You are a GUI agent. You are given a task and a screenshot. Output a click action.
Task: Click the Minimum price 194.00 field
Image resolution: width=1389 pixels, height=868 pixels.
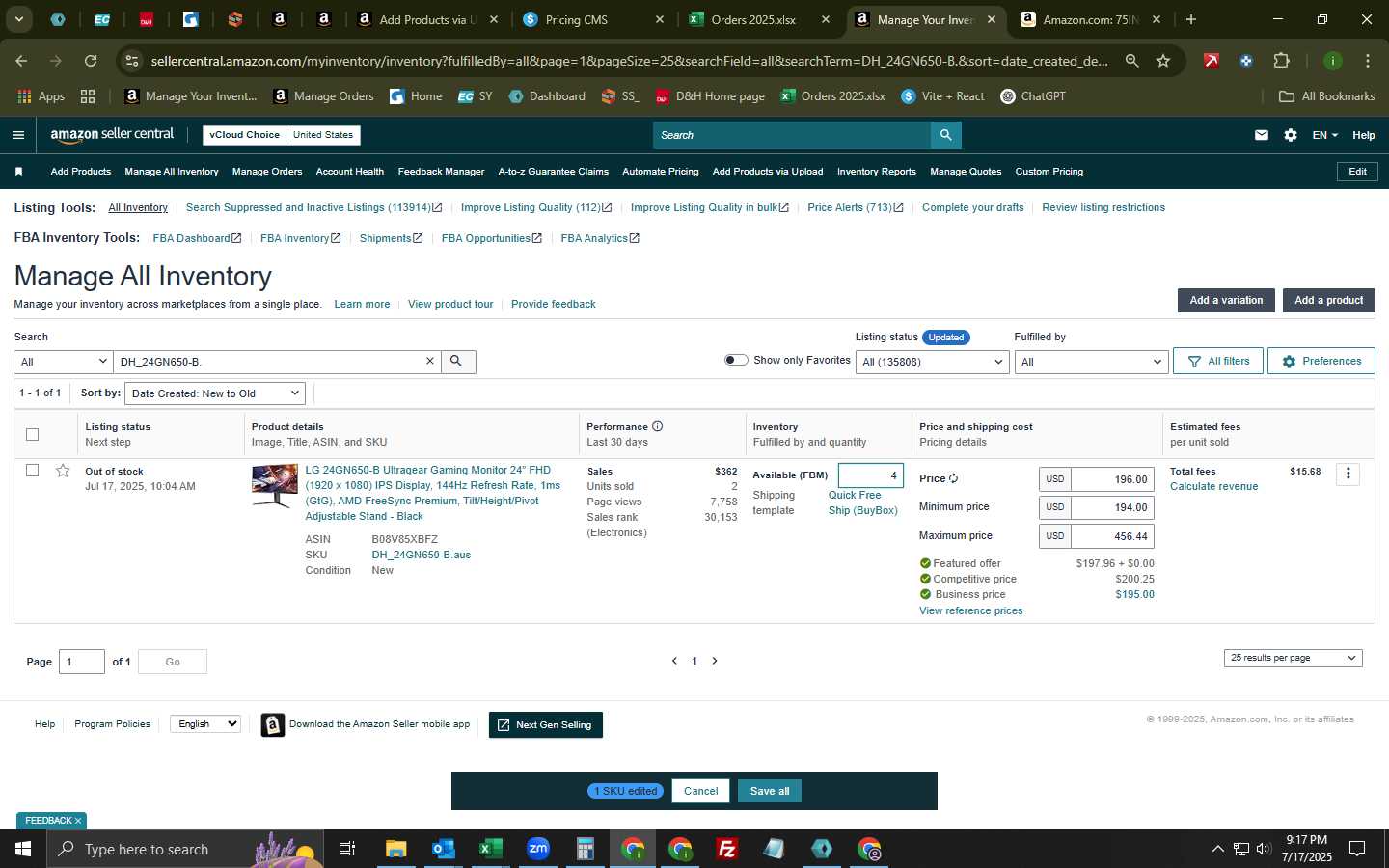click(x=1112, y=507)
